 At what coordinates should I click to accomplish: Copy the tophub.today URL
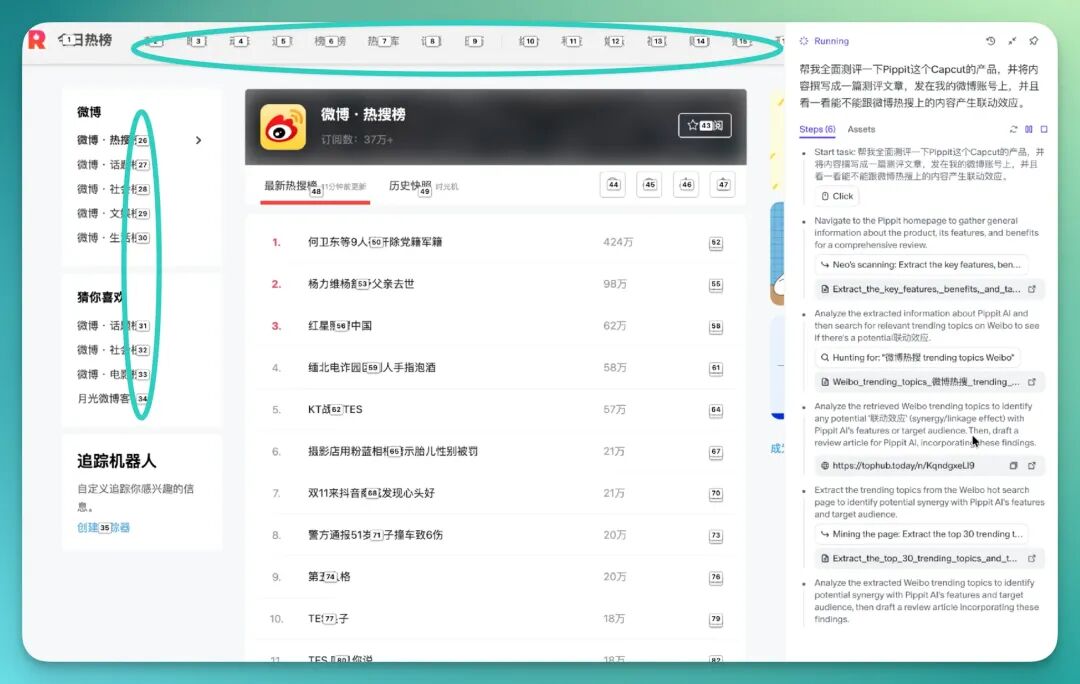[x=1013, y=465]
